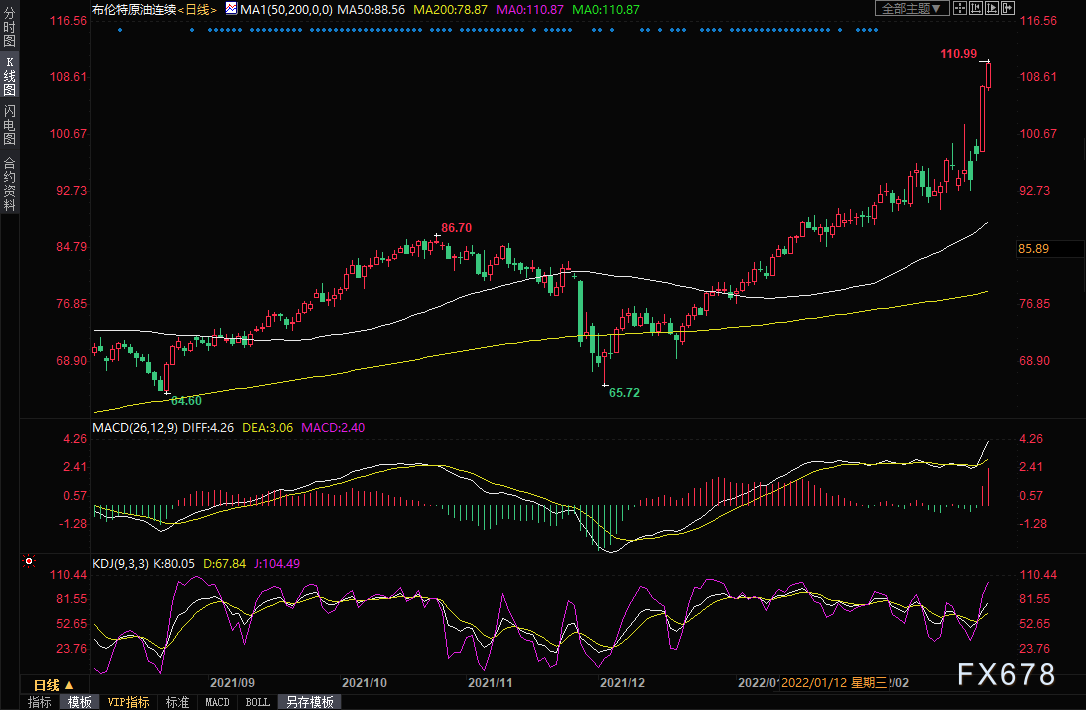Click the panel export arrow icon at top right

click(x=1008, y=8)
